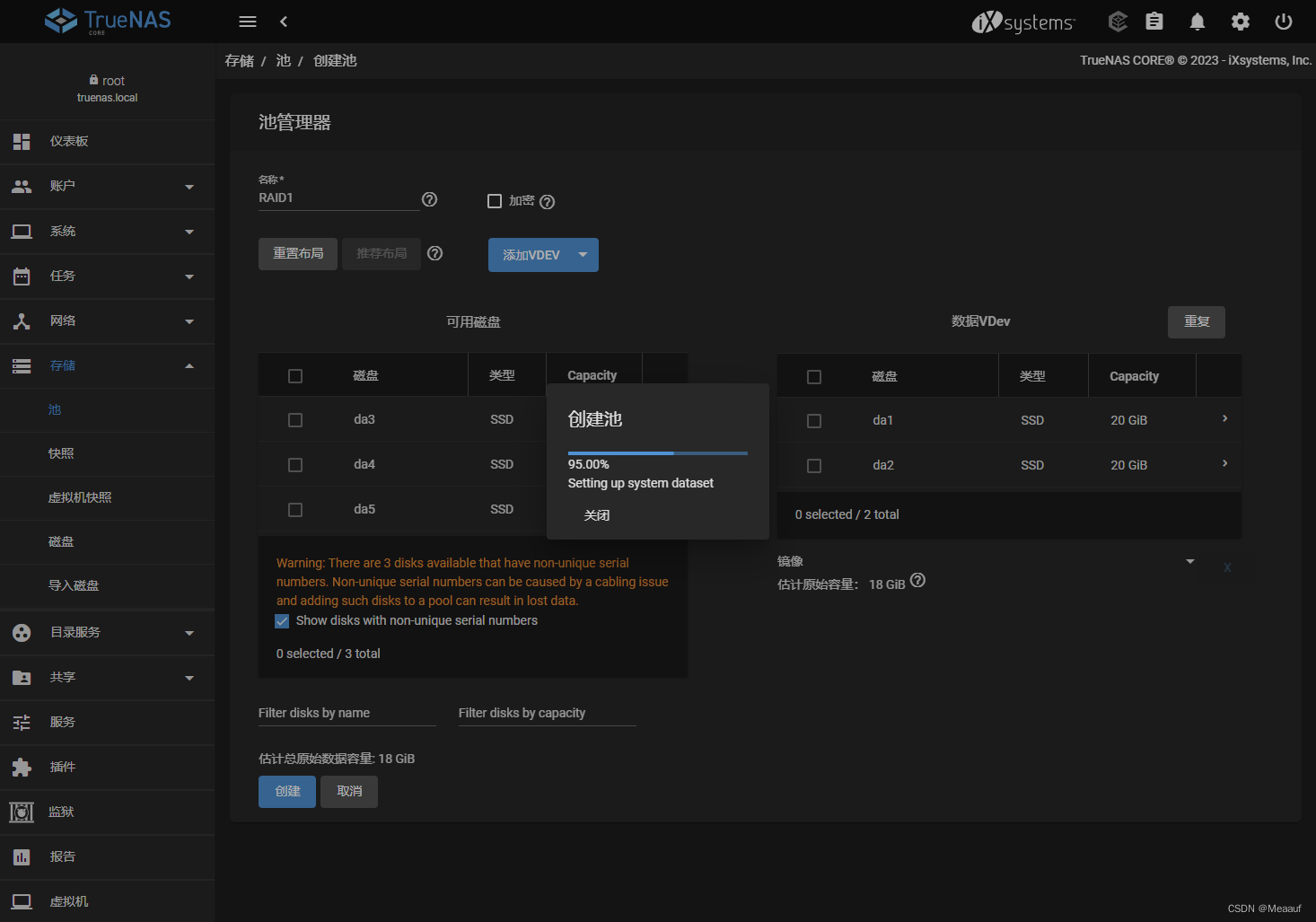1316x922 pixels.
Task: Open help next to 推荐布局 button
Action: (435, 253)
